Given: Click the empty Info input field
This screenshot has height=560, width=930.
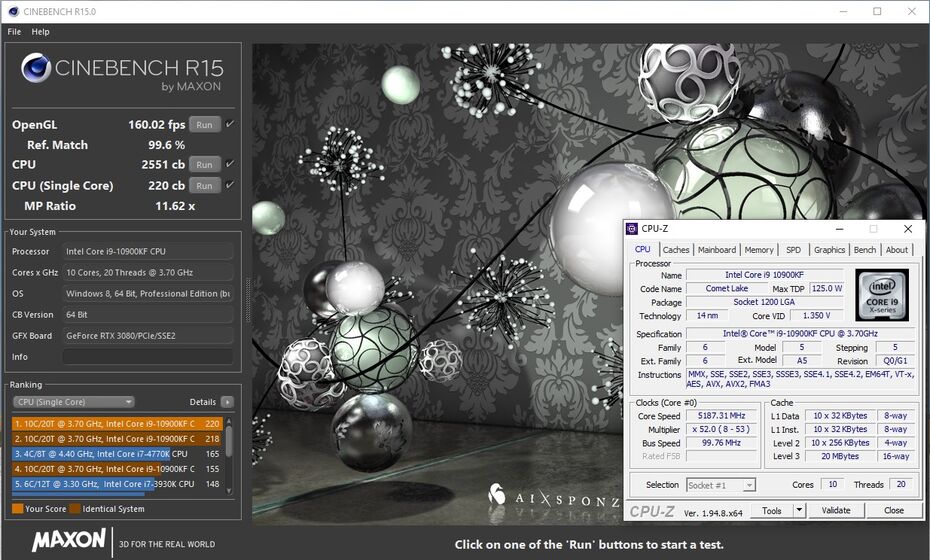Looking at the screenshot, I should 148,357.
